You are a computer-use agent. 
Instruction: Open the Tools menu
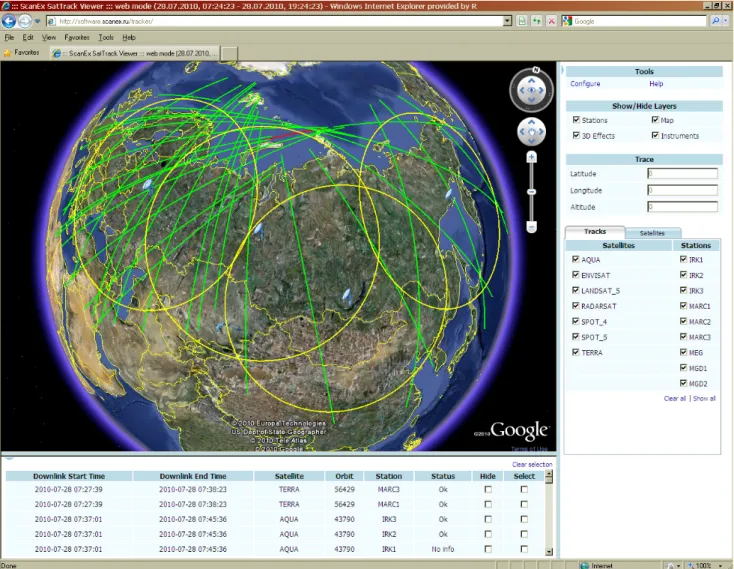[106, 37]
